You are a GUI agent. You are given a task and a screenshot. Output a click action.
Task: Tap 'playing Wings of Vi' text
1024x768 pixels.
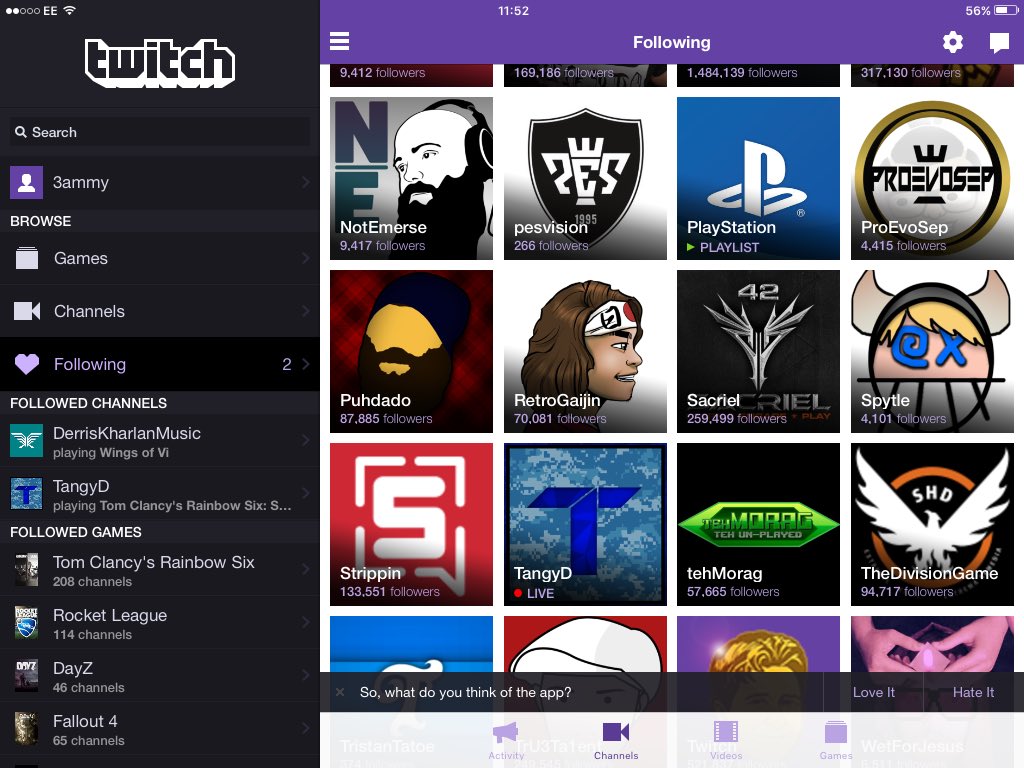click(111, 453)
